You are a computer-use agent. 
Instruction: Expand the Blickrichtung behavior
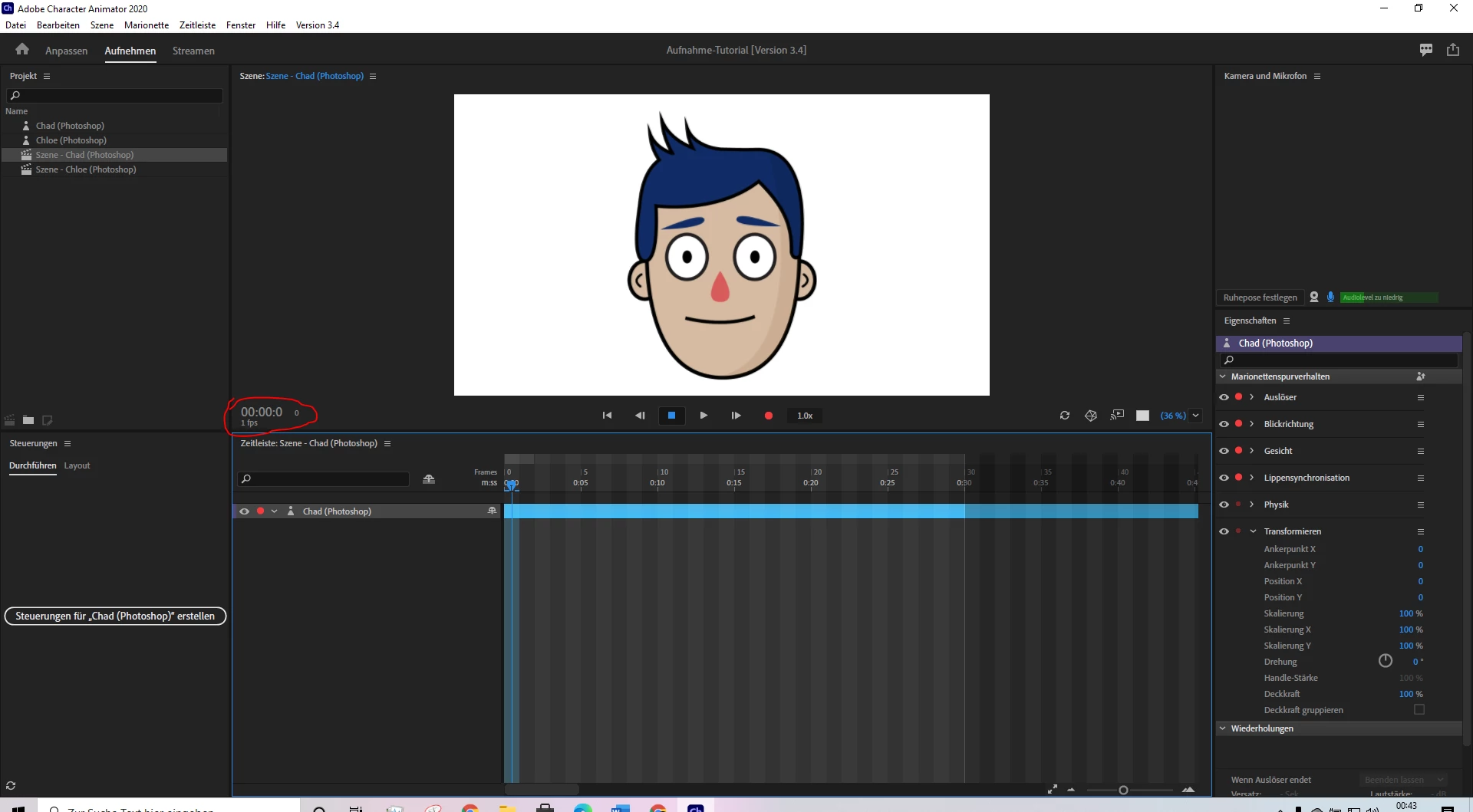[x=1252, y=424]
